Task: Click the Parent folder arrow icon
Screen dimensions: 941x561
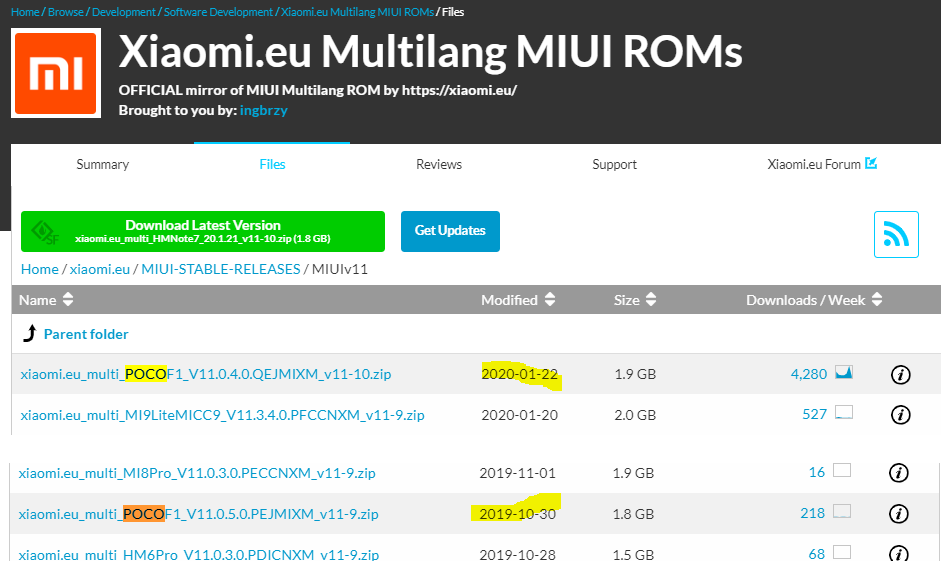Action: [x=29, y=334]
